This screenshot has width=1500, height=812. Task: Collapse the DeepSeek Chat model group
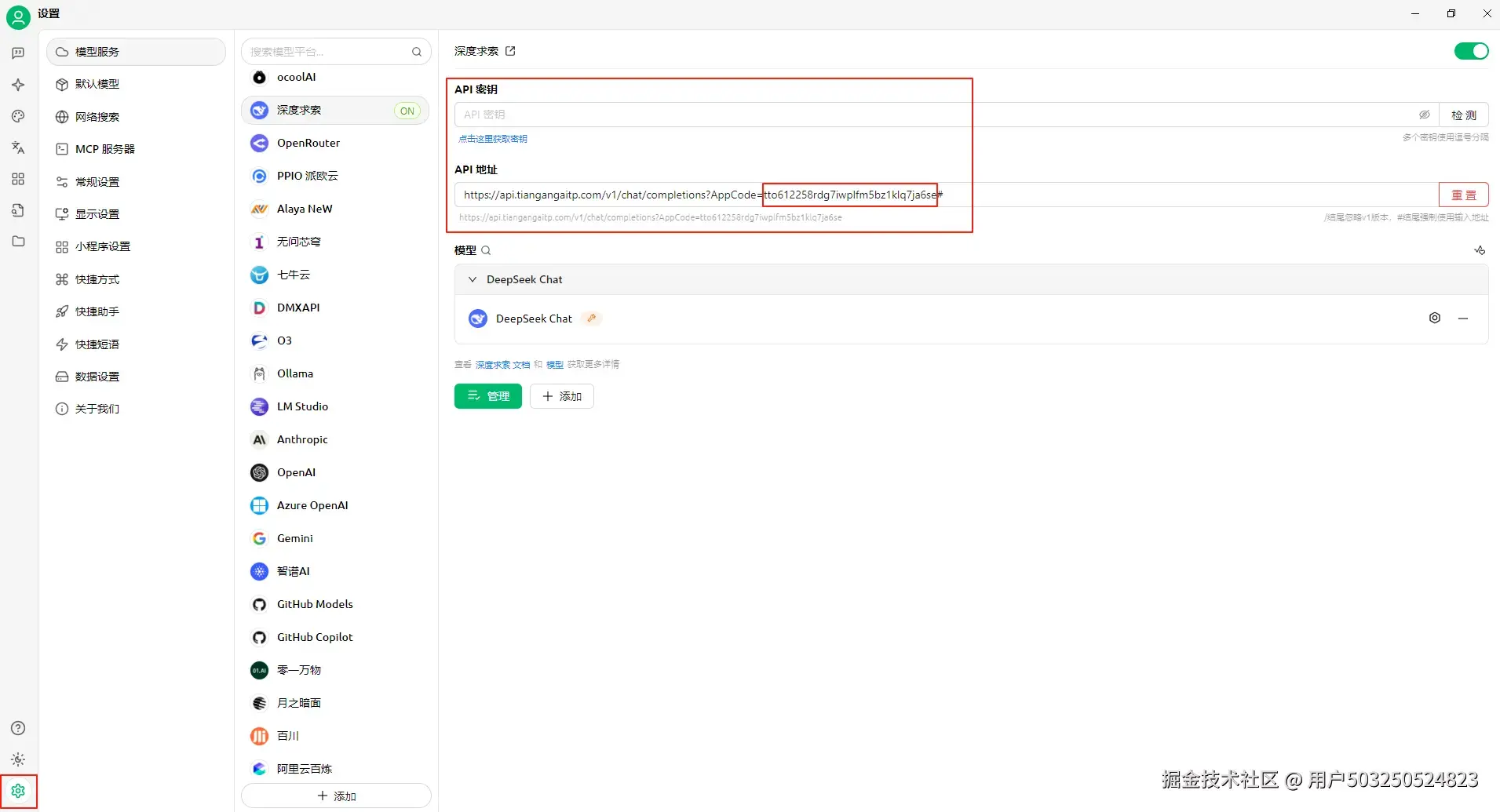click(x=473, y=279)
